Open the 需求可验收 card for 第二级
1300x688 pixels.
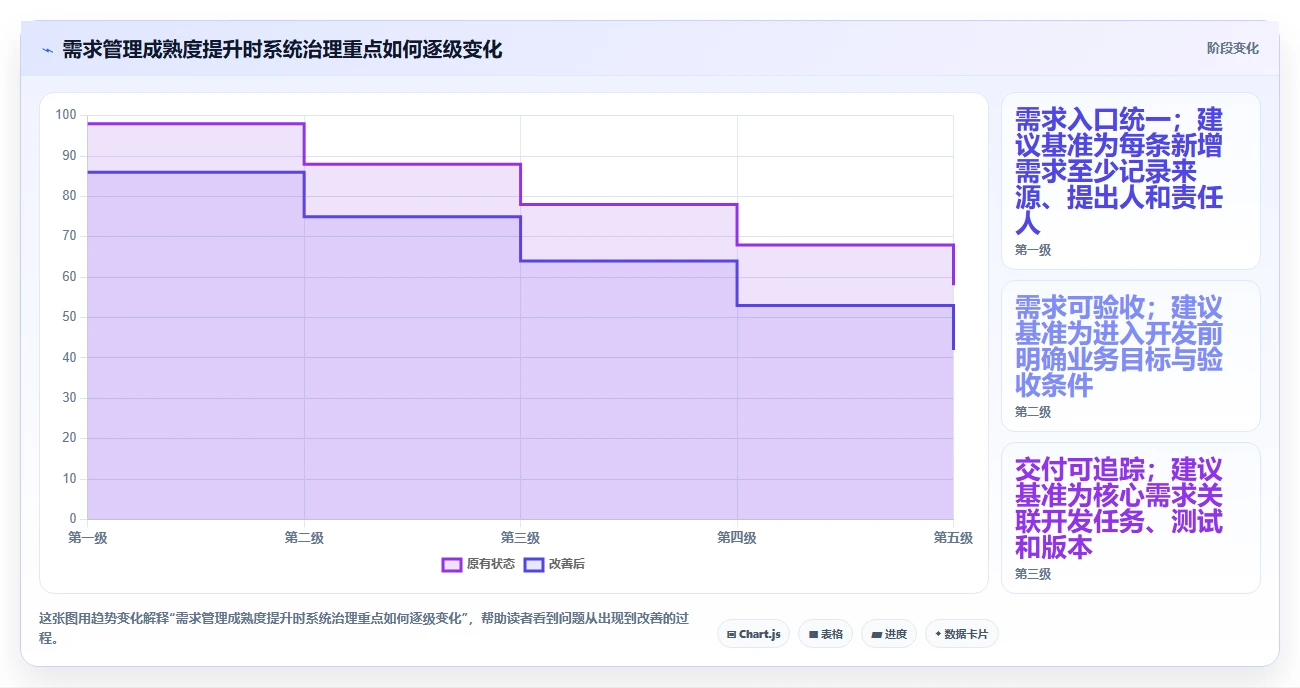click(x=1131, y=356)
